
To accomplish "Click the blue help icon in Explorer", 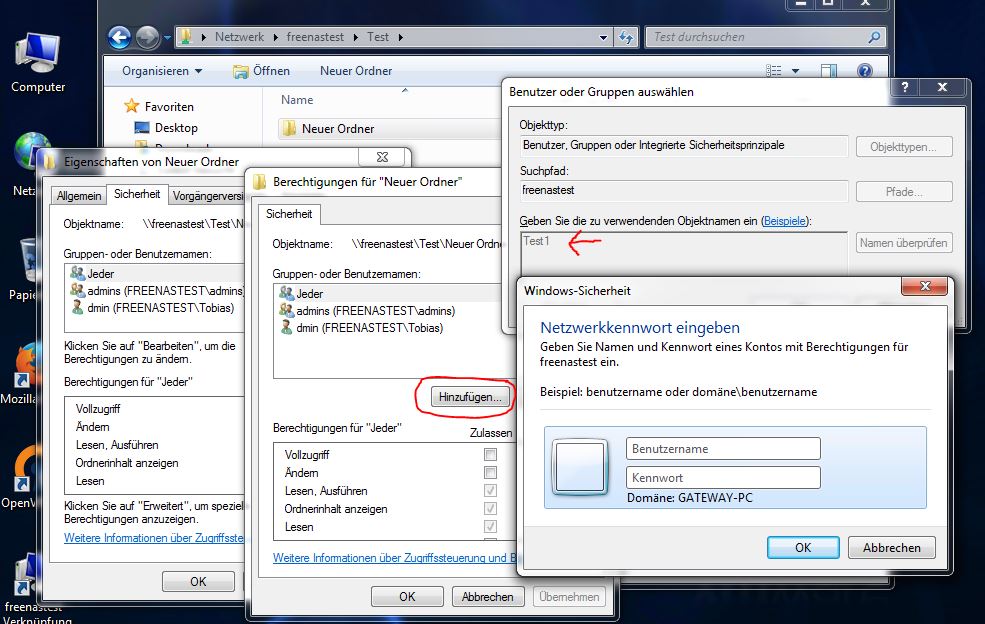I will (865, 71).
